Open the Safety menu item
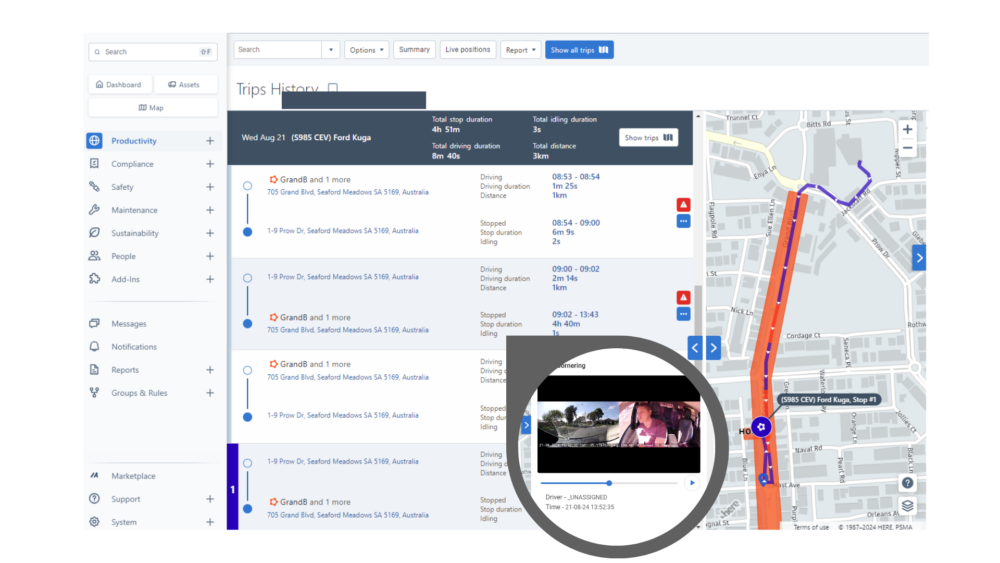 122,187
